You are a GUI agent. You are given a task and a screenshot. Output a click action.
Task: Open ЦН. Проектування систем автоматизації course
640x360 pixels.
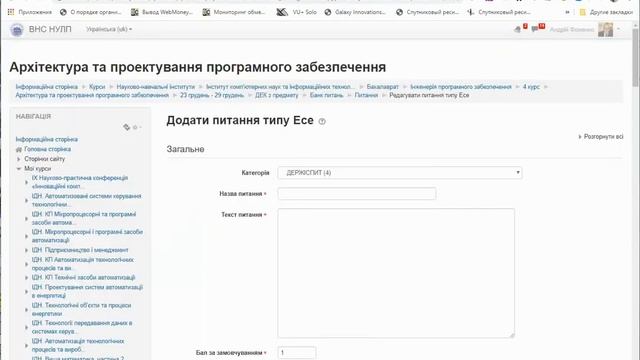coord(87,291)
